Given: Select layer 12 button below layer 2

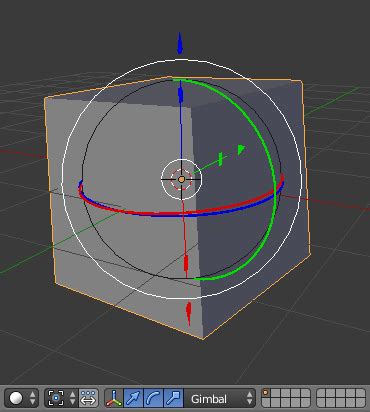Looking at the screenshot, I should [276, 403].
